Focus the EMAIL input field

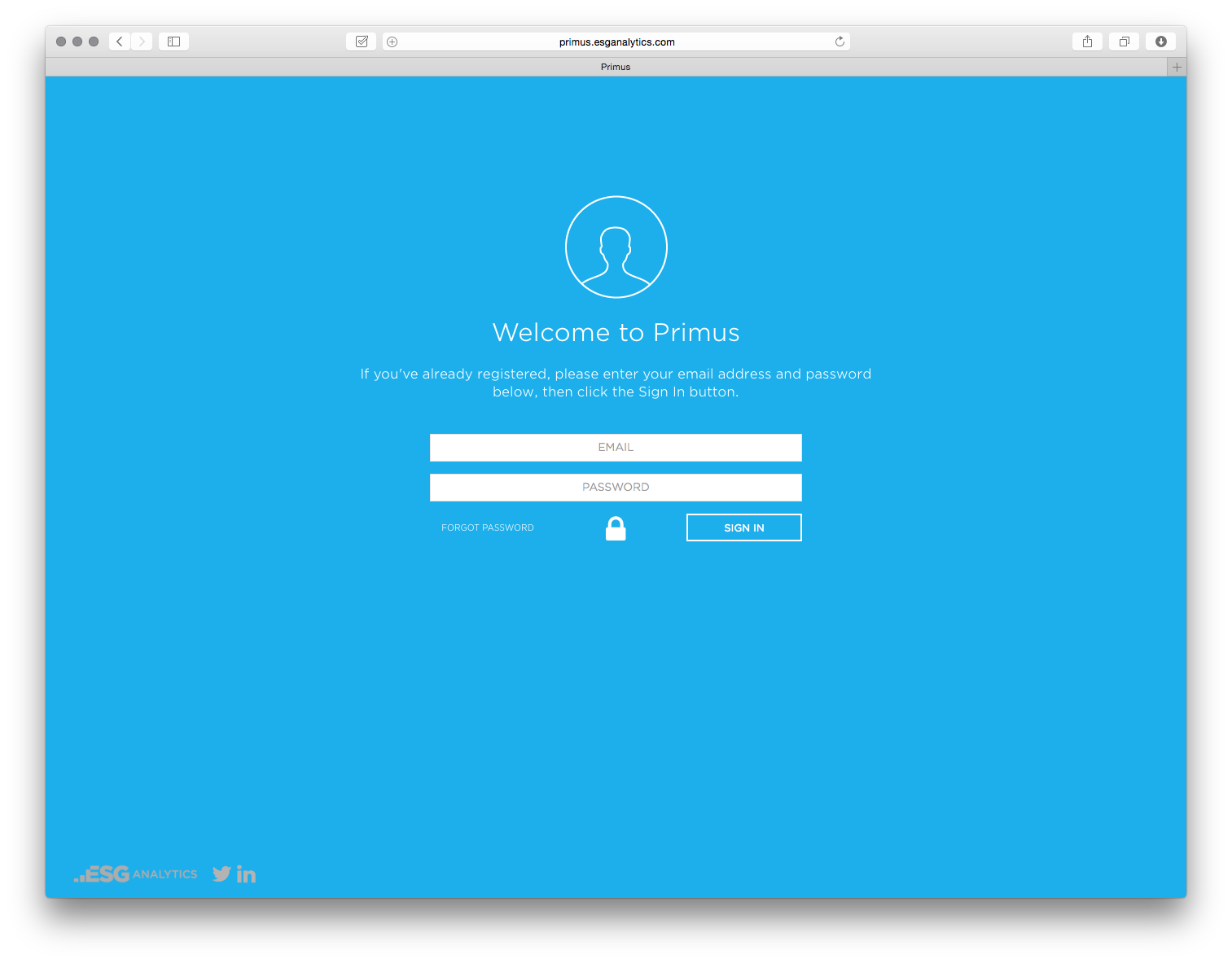616,448
